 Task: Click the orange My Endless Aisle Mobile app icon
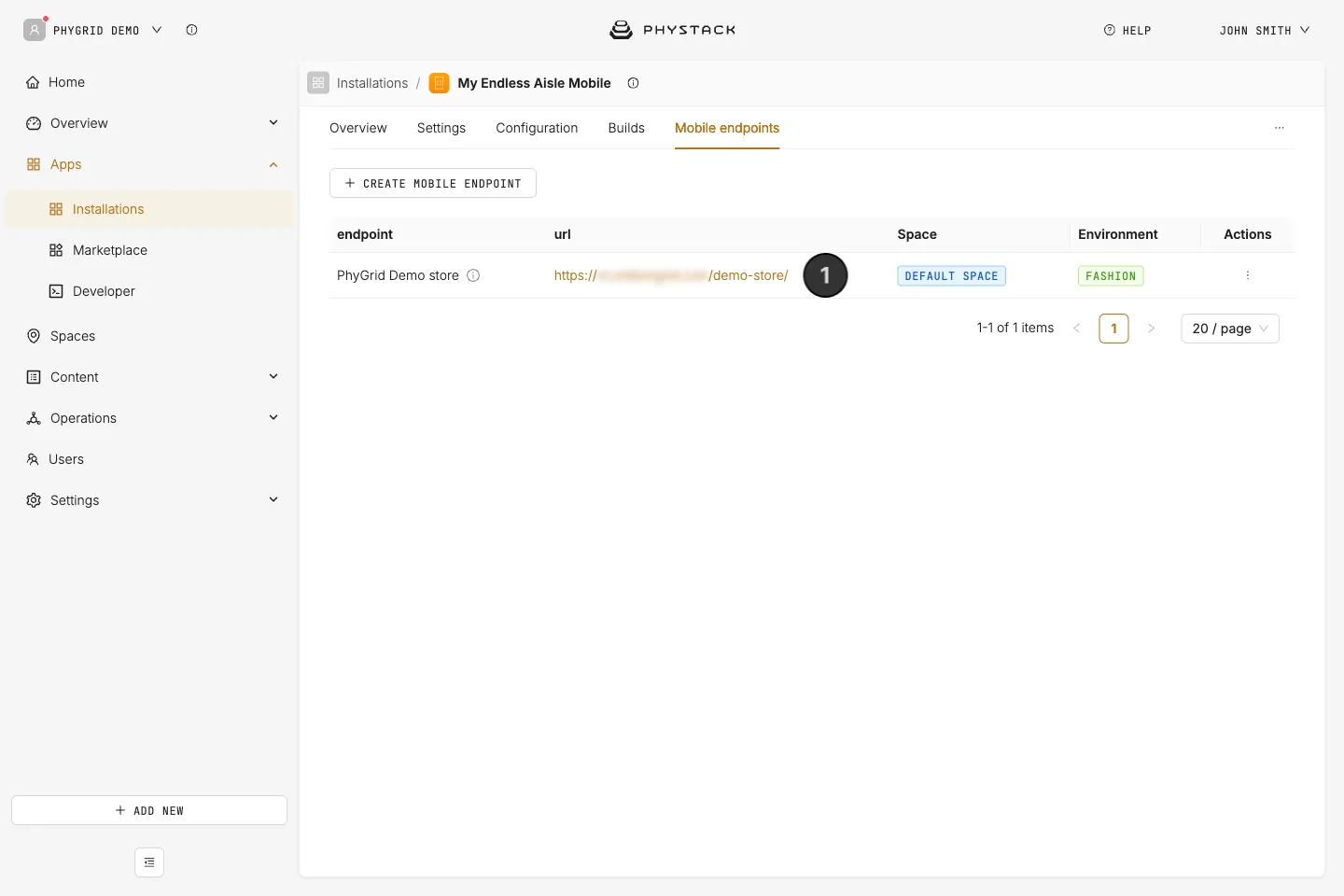(x=439, y=83)
